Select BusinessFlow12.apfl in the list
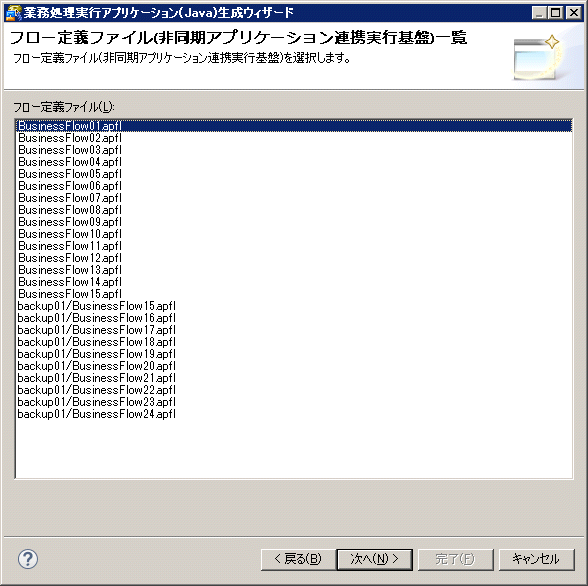The width and height of the screenshot is (588, 586). (x=294, y=258)
